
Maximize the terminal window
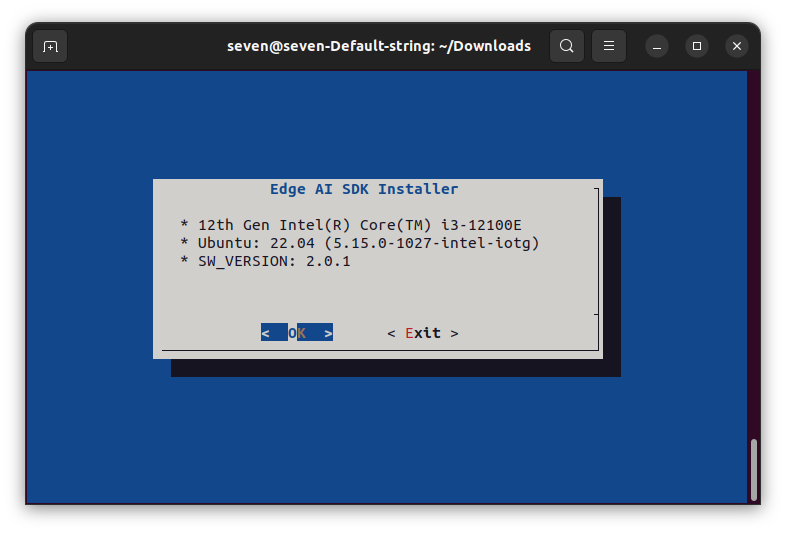pyautogui.click(x=697, y=46)
